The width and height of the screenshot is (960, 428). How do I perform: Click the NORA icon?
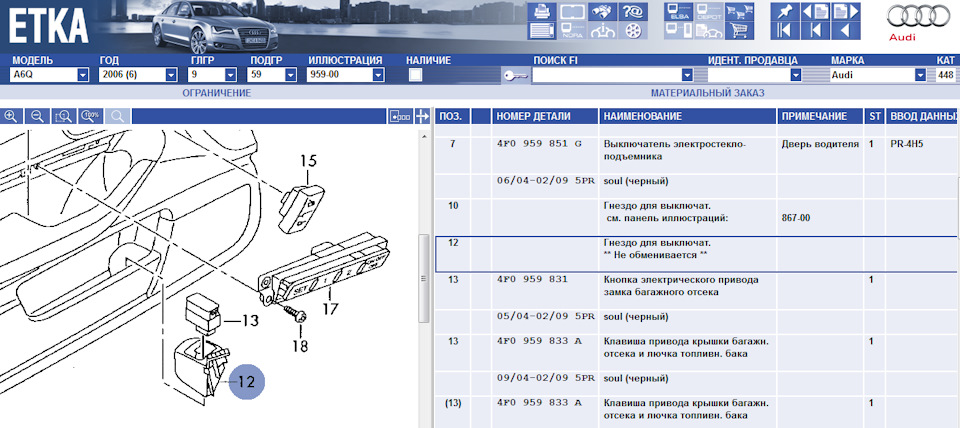coord(572,31)
